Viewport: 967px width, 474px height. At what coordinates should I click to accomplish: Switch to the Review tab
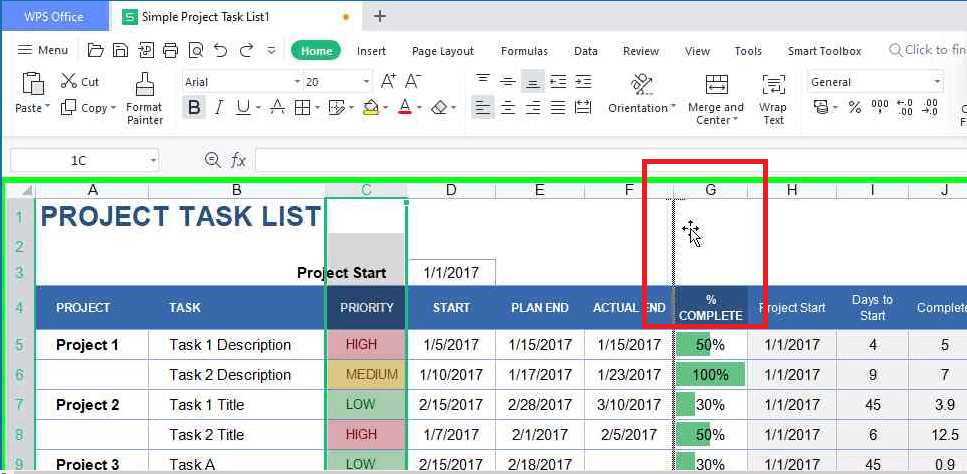click(641, 51)
